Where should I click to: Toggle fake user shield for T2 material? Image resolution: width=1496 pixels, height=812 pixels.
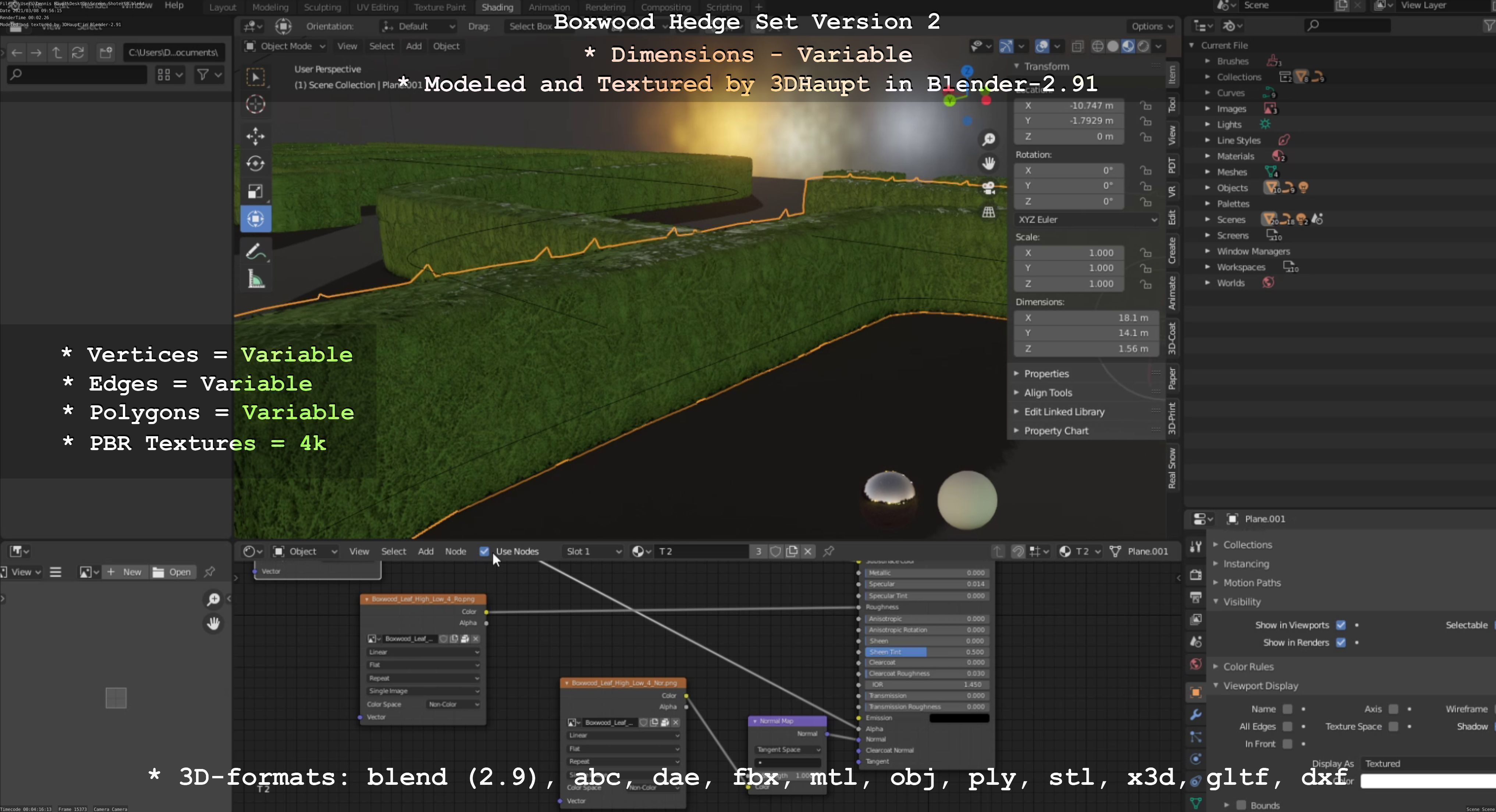(x=775, y=551)
